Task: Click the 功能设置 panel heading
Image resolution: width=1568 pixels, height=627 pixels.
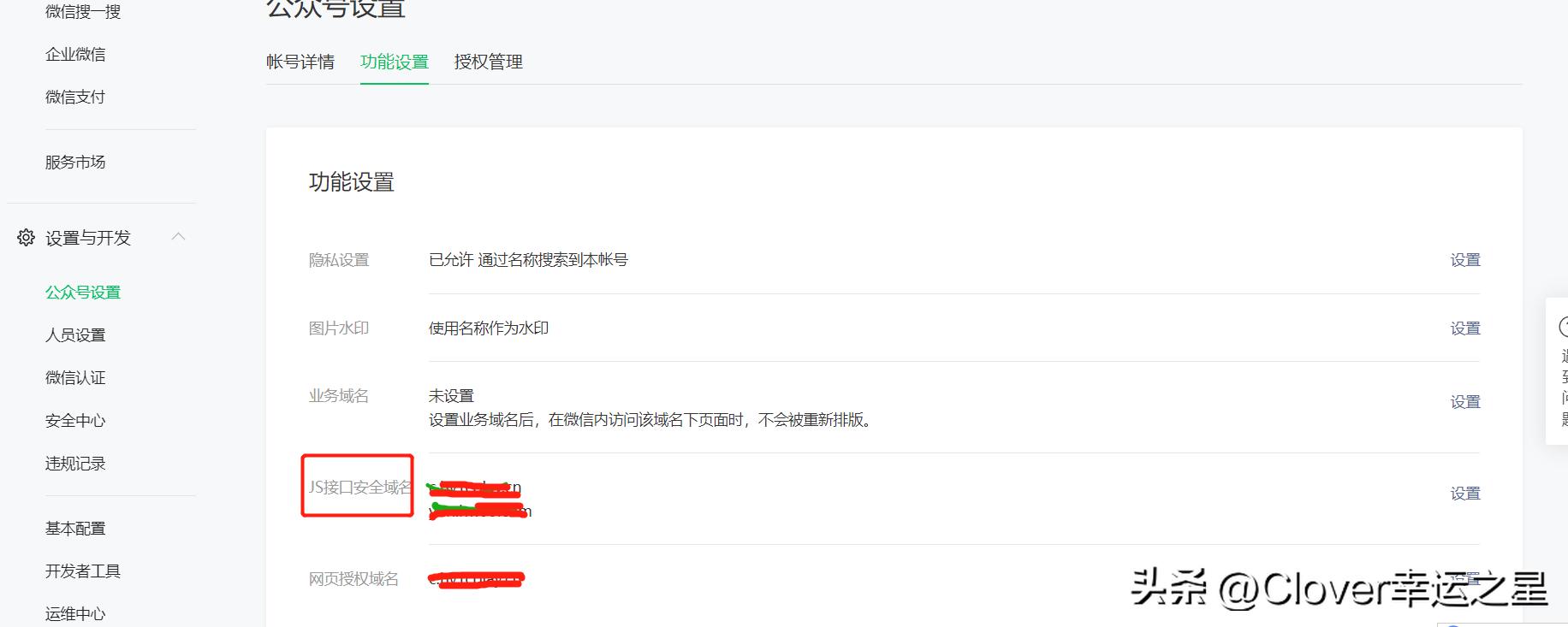Action: point(352,181)
